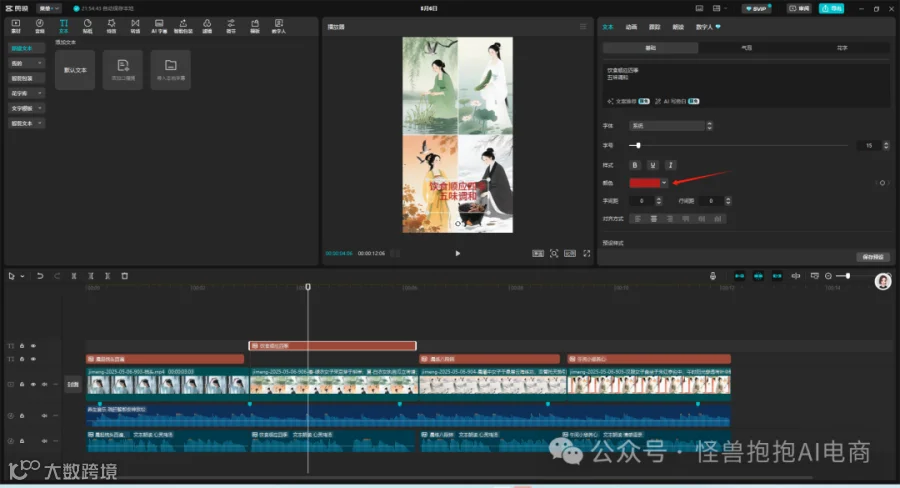Open the Transitions (转场) panel icon
This screenshot has height=488, width=900.
coord(135,26)
